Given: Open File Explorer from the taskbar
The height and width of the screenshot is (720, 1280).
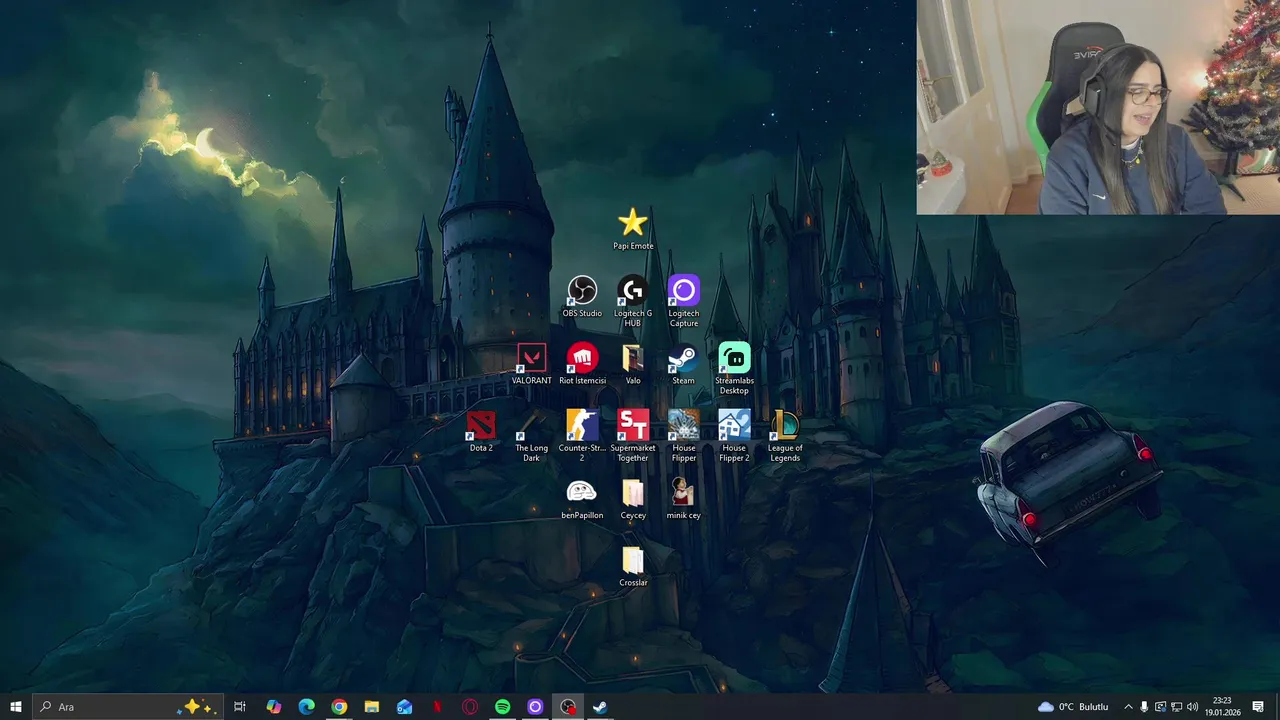Looking at the screenshot, I should coord(372,707).
